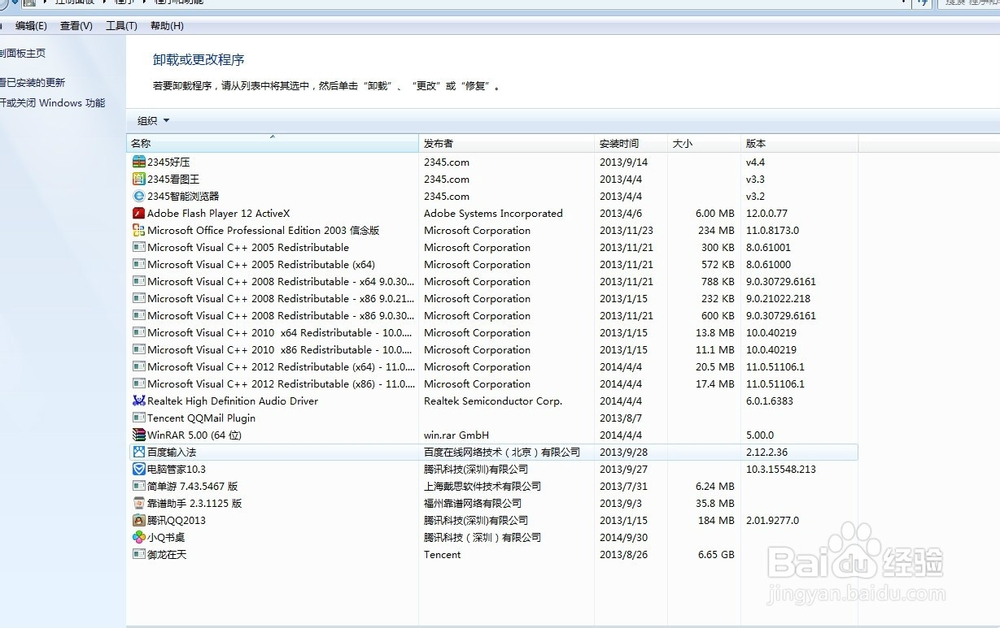Click the 御龙在天 game icon
Screen dimensions: 1000x628
click(138, 554)
